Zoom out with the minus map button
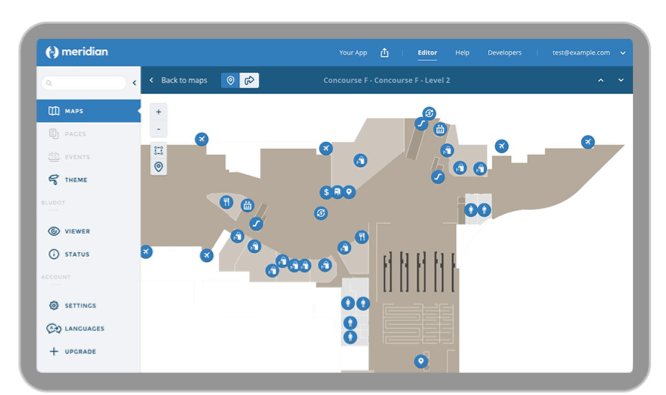The width and height of the screenshot is (666, 395). coord(158,129)
